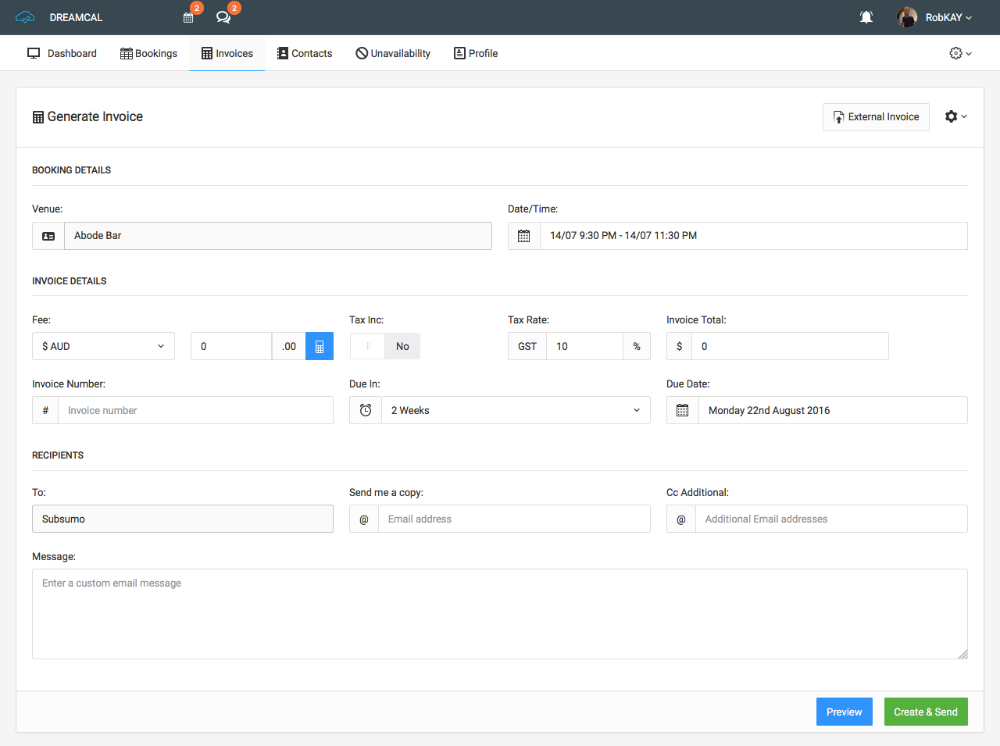
Task: Click the venue icon next to Abode Bar
Action: pyautogui.click(x=47, y=236)
